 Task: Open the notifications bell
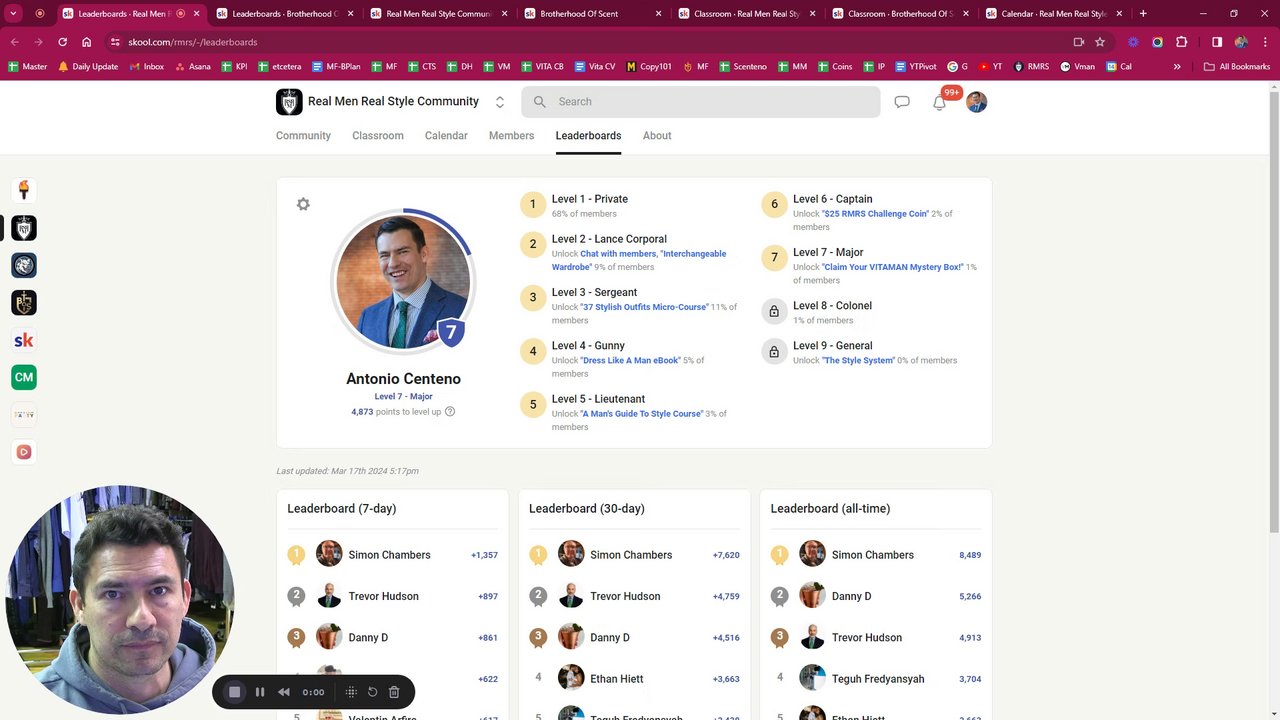(939, 102)
